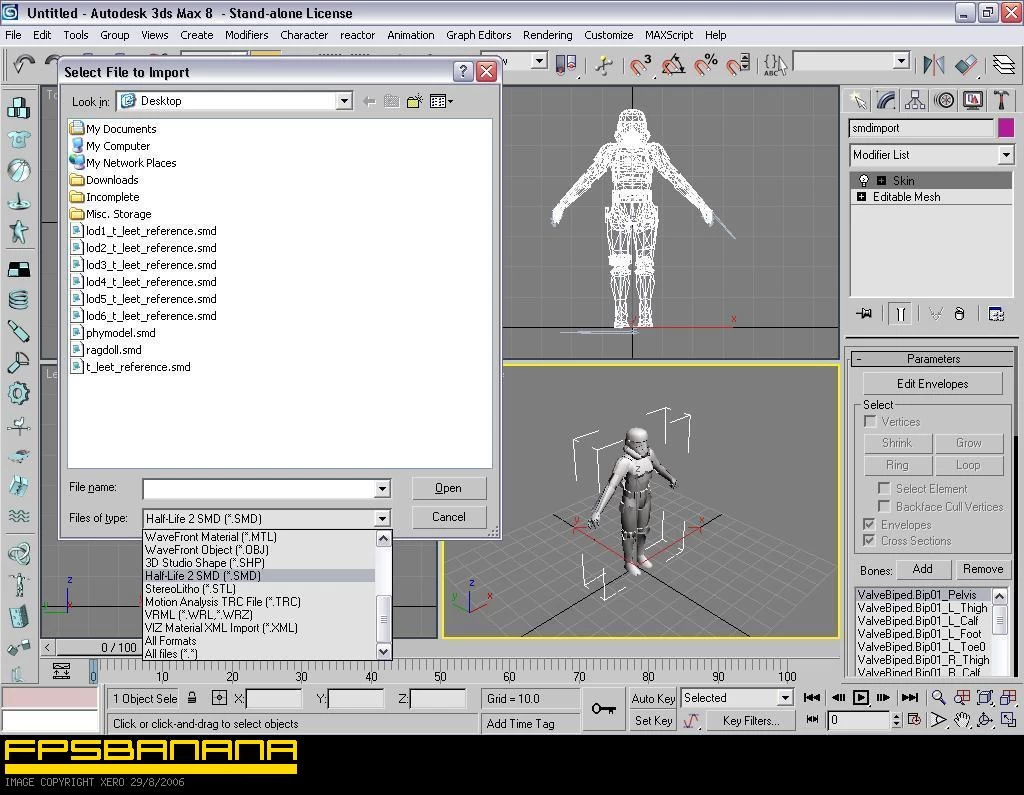Click Remove modifier trash icon
Screen dimensions: 1024x795
(x=959, y=314)
